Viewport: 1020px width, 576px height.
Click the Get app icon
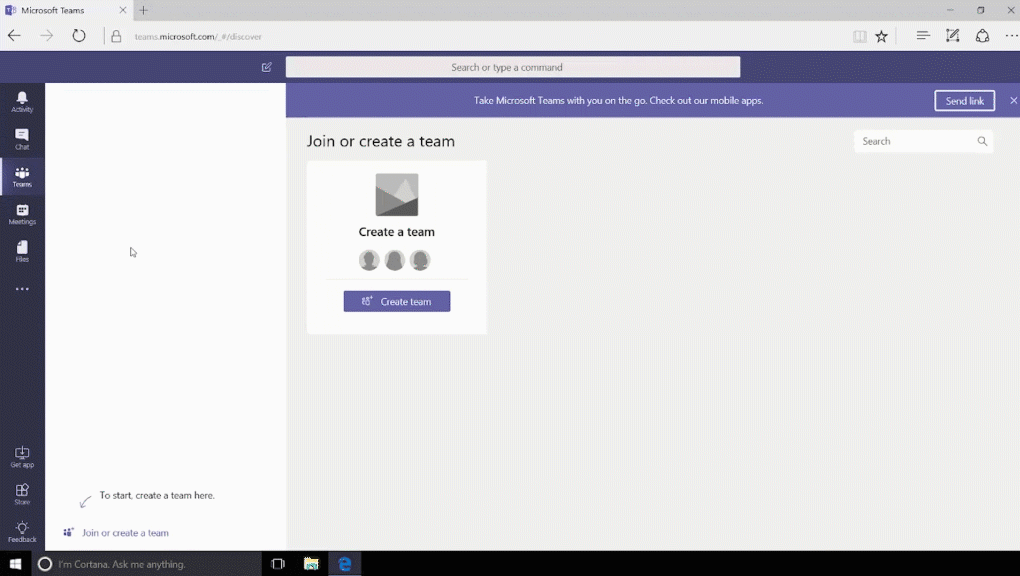22,457
